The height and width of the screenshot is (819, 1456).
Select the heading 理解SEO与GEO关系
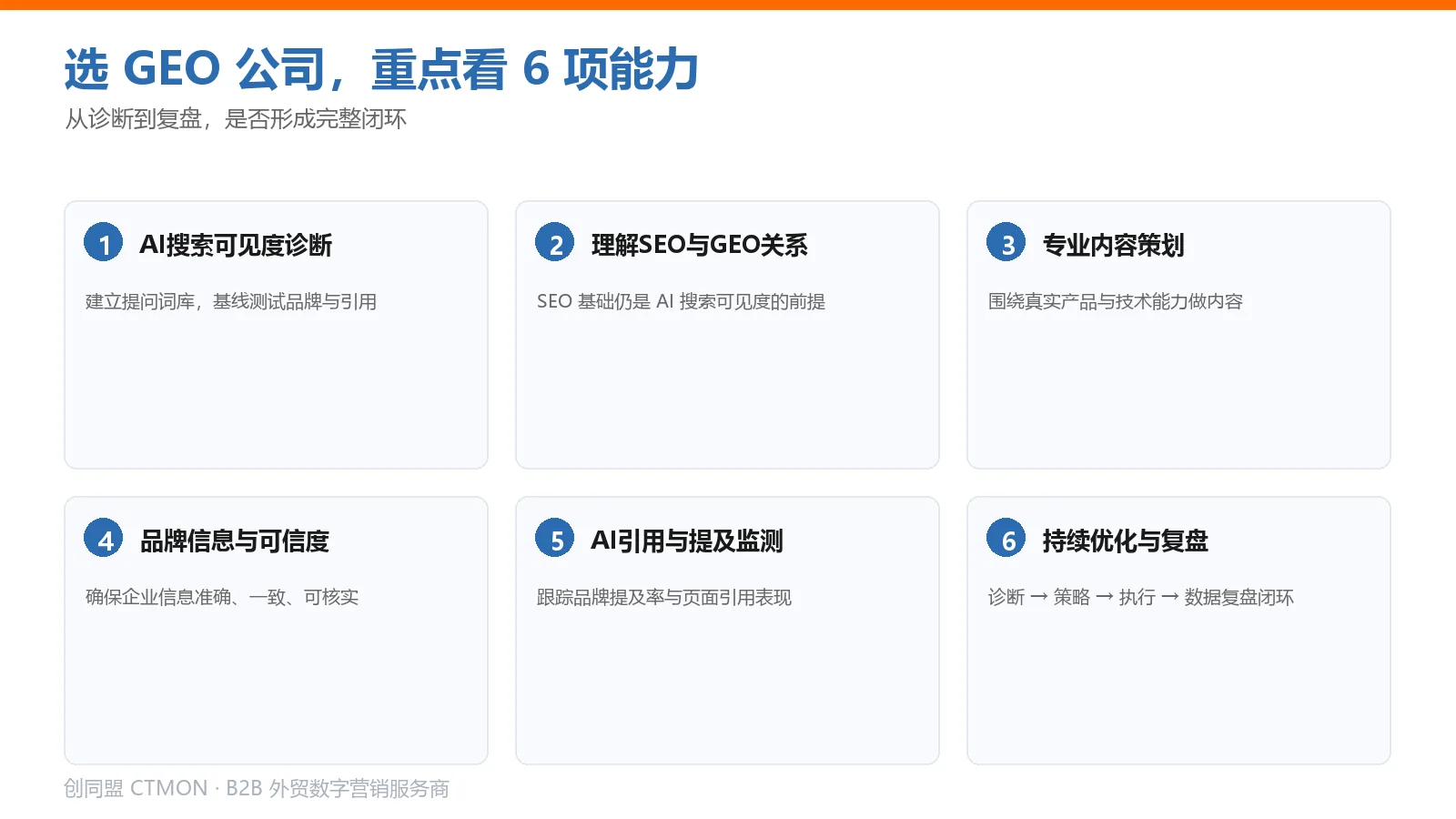click(699, 245)
